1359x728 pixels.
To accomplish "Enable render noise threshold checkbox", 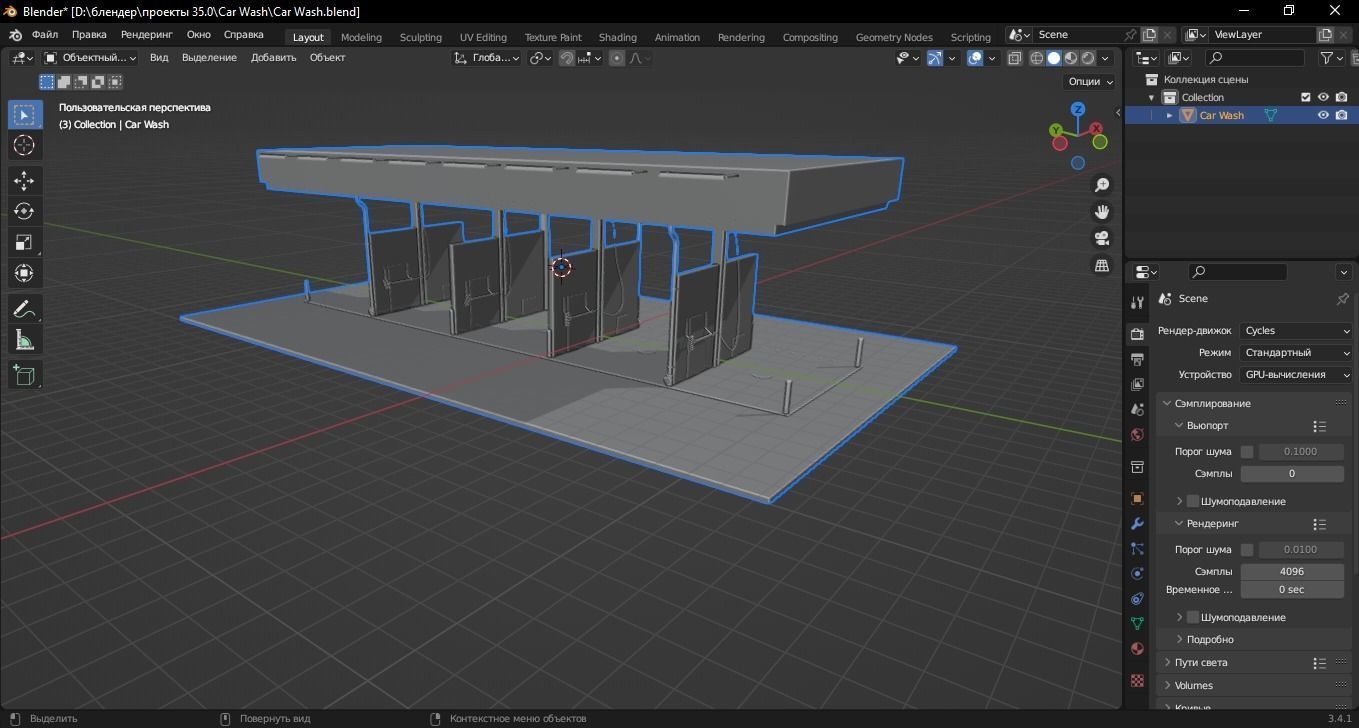I will 1247,550.
